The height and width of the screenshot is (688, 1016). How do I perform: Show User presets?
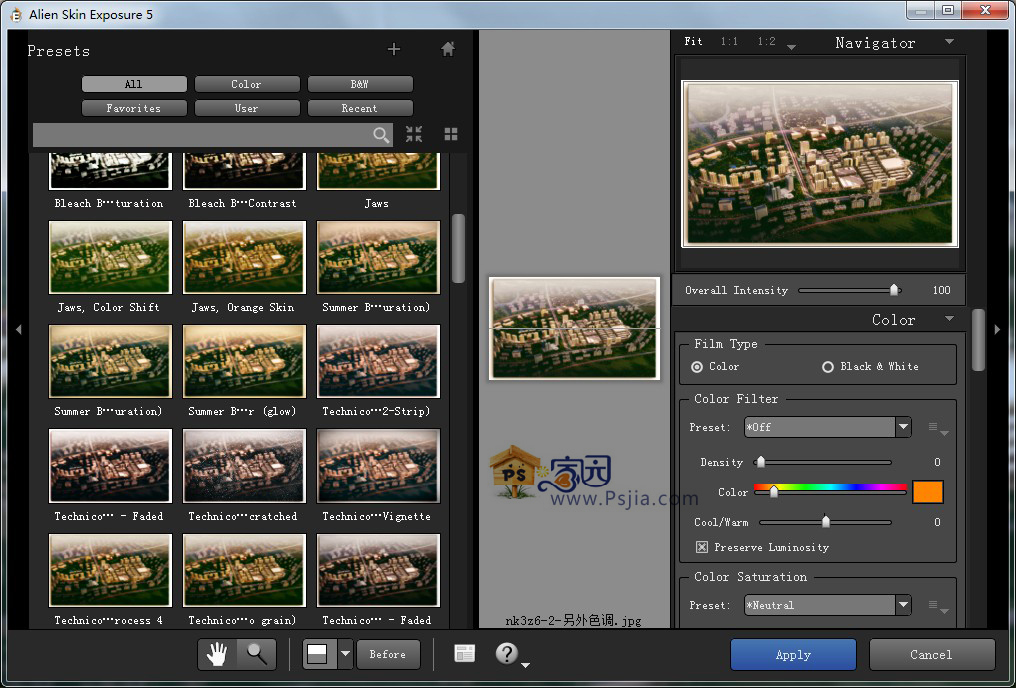tap(247, 108)
